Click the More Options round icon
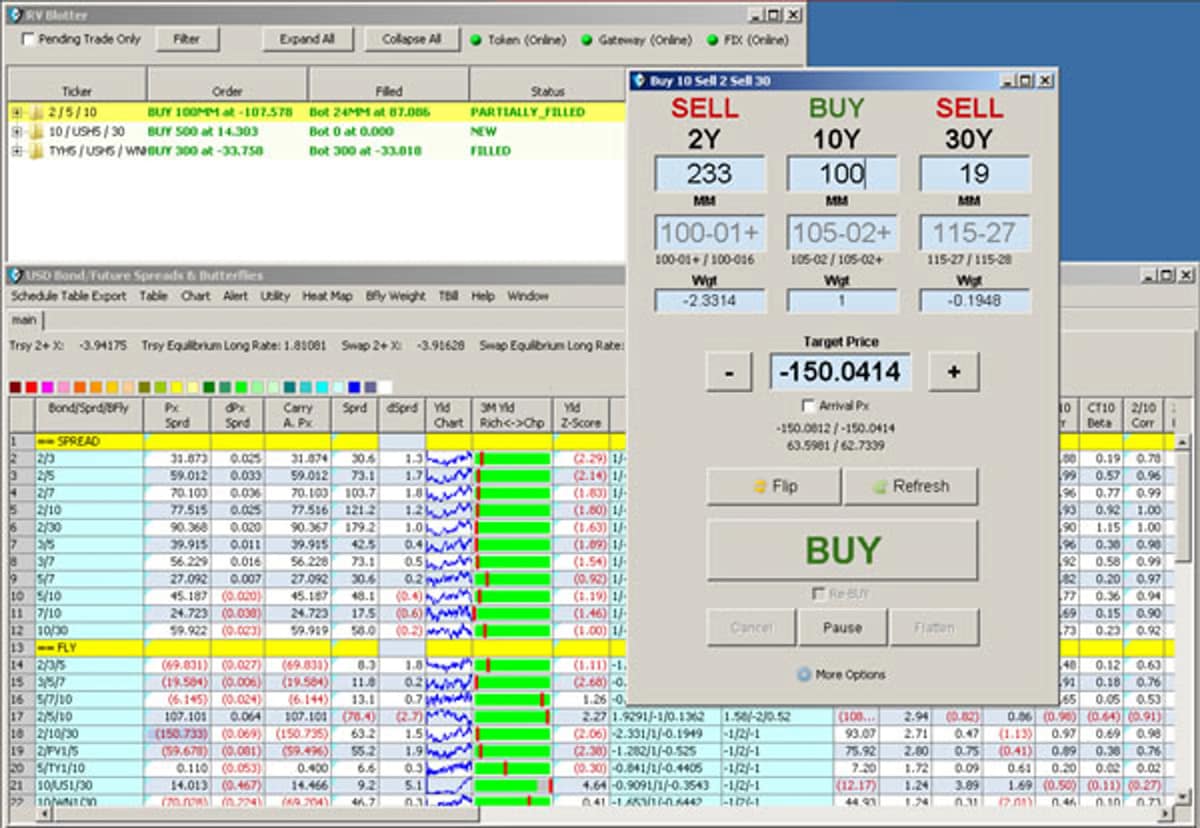Screen dimensions: 1200x828 pos(803,675)
